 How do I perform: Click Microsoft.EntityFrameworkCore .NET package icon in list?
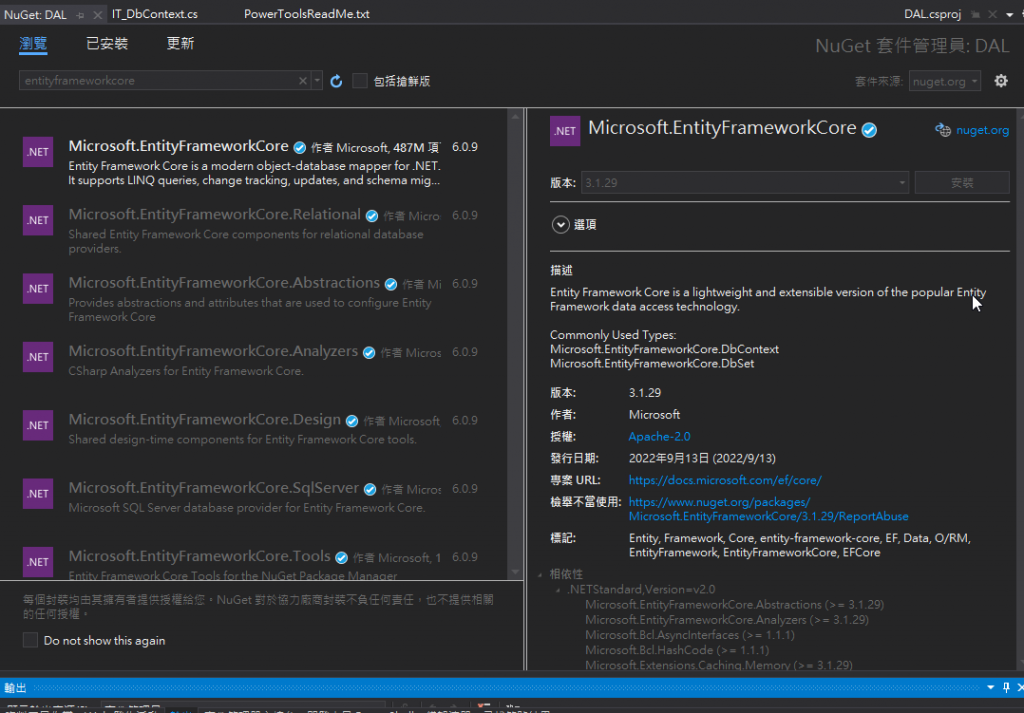(38, 151)
